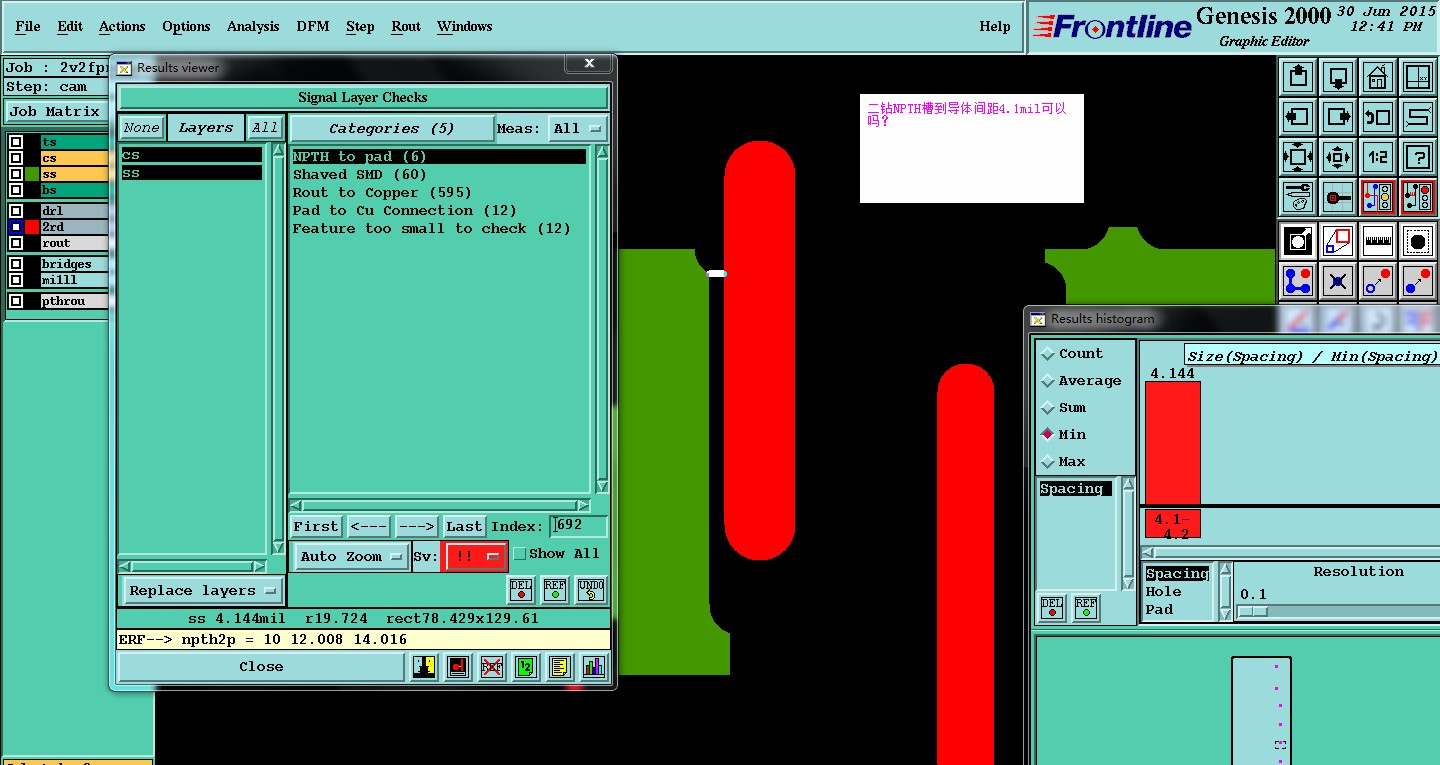Select the Average radio option
Screen dimensions: 1440x765
click(x=1048, y=381)
